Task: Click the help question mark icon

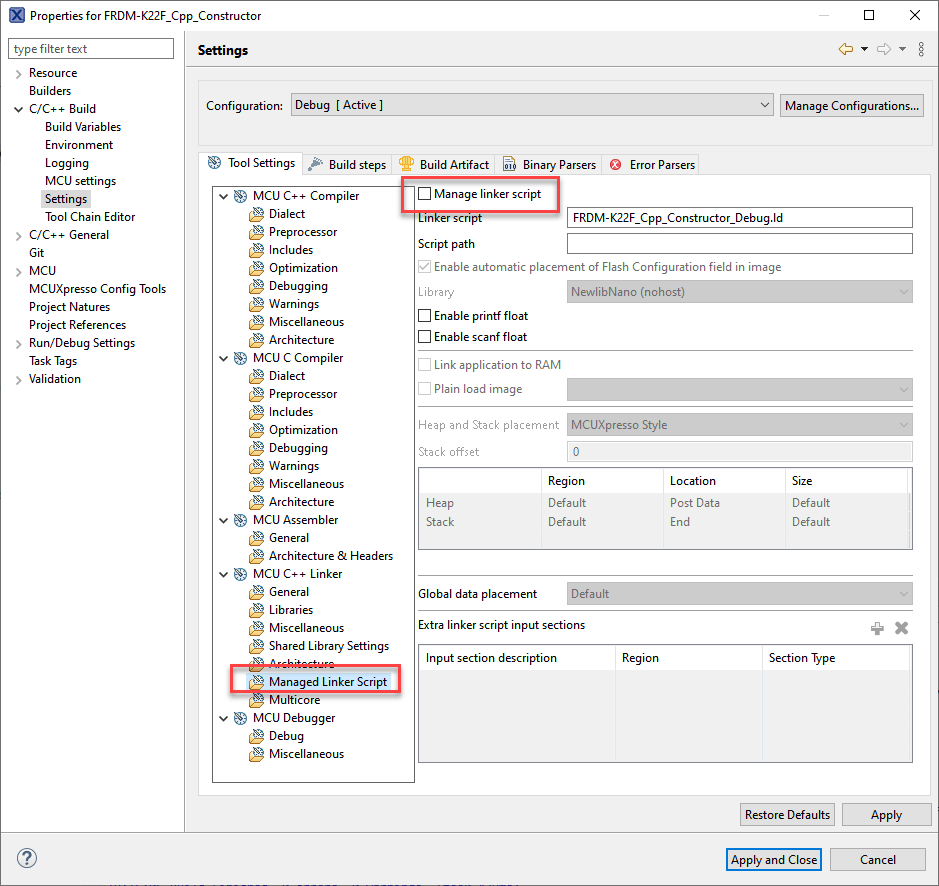Action: click(x=27, y=859)
